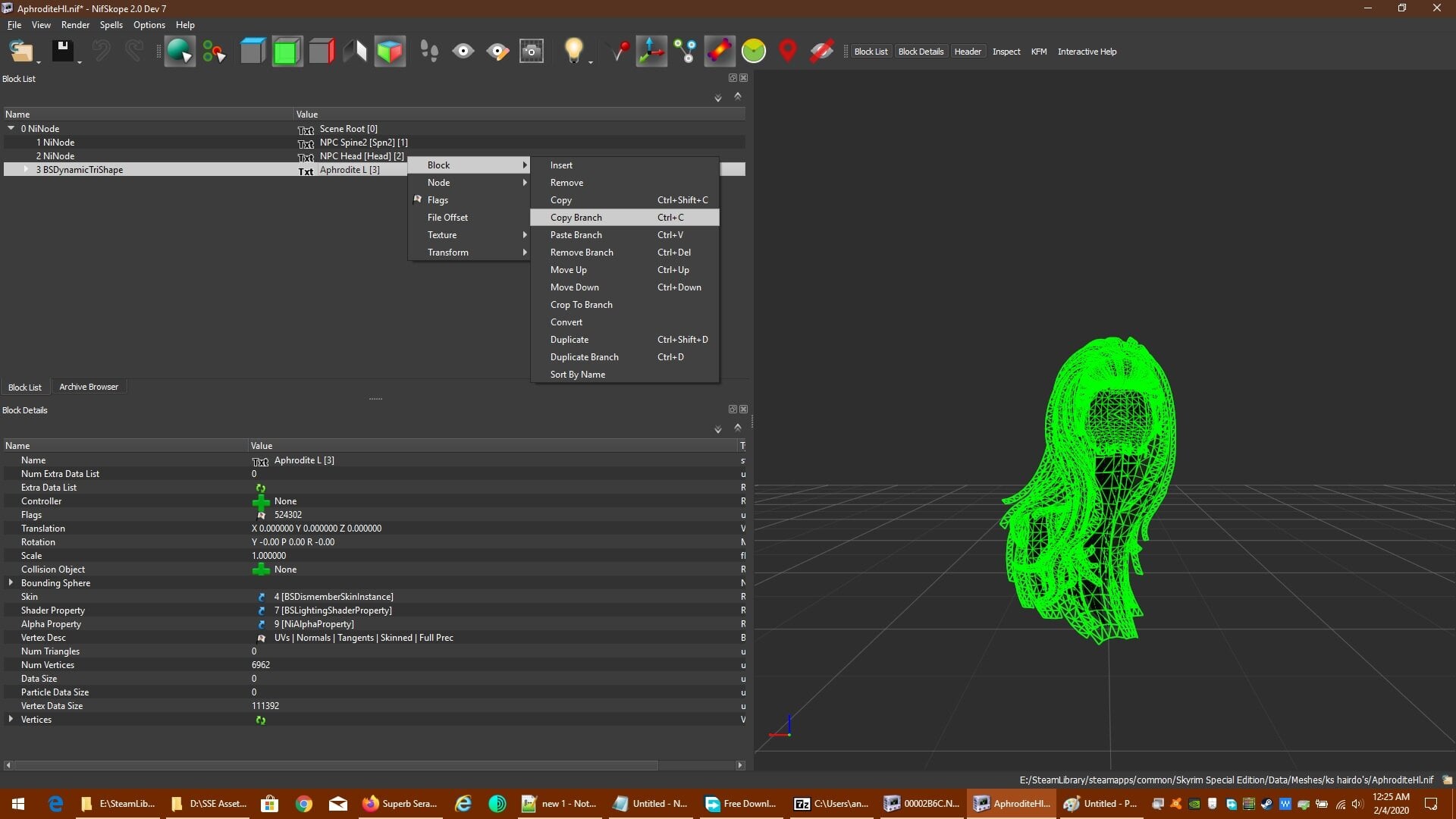Toggle the show axes button

651,52
